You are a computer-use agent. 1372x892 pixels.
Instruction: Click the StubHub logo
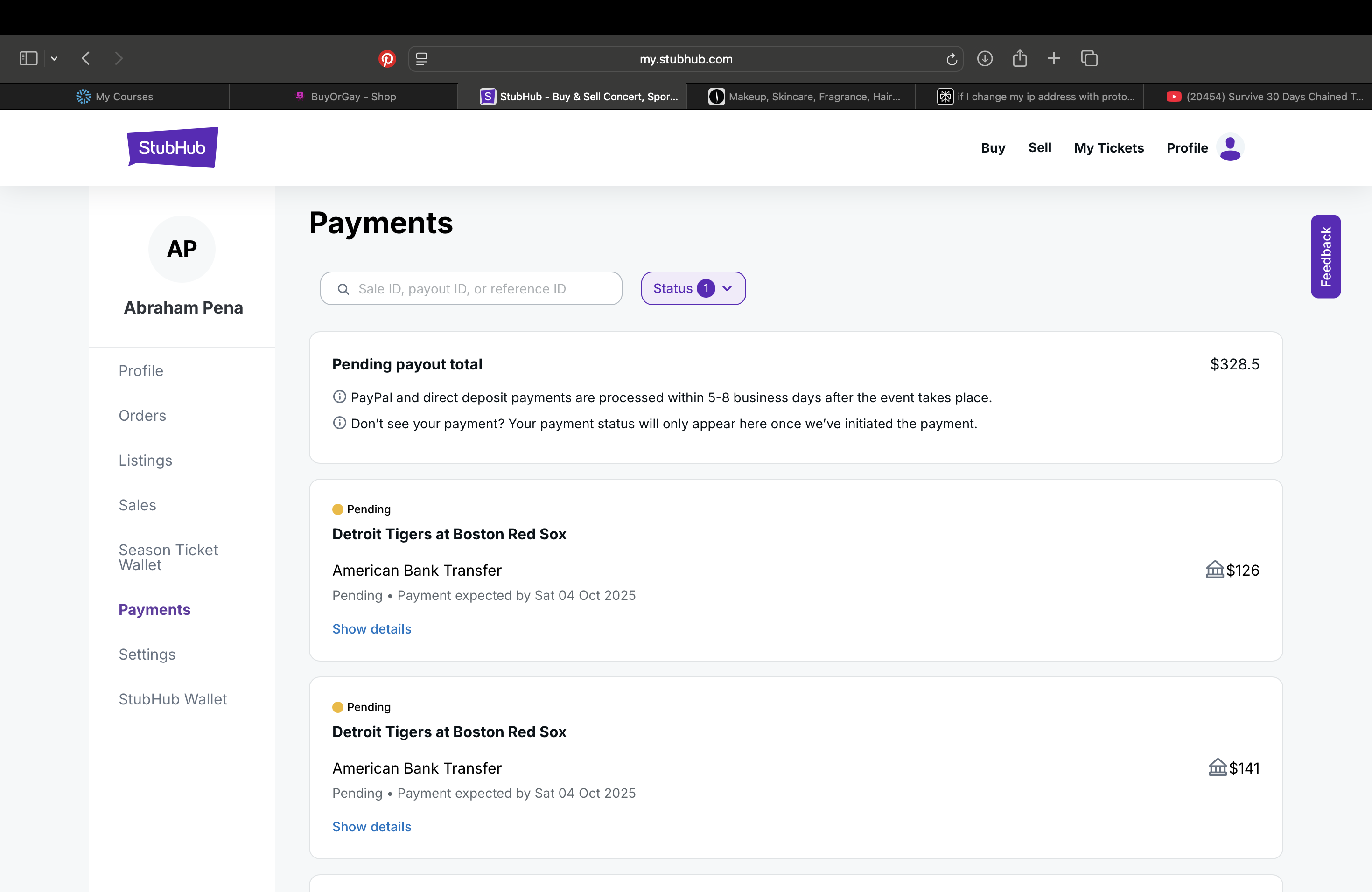(x=172, y=147)
